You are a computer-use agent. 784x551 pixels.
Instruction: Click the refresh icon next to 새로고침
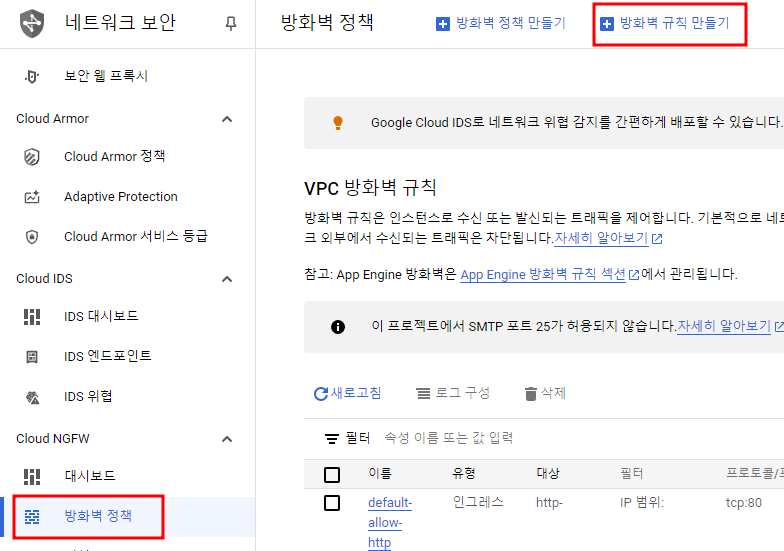point(320,394)
